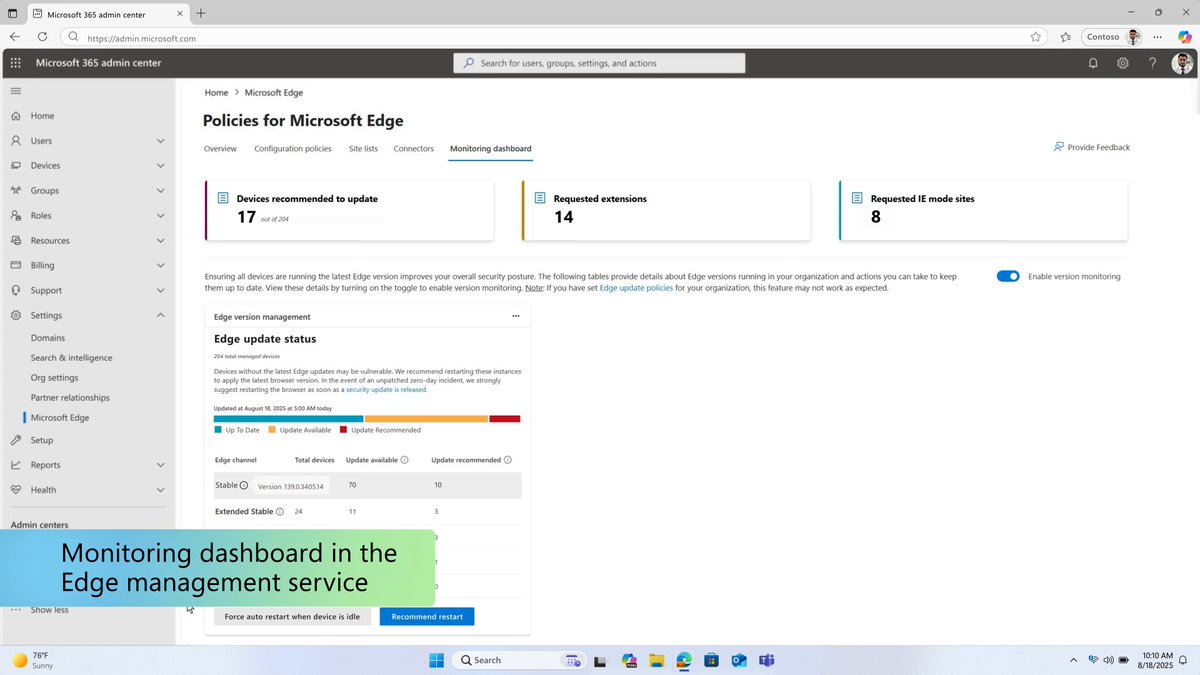Click the Stable channel info icon
This screenshot has height=675, width=1200.
243,485
